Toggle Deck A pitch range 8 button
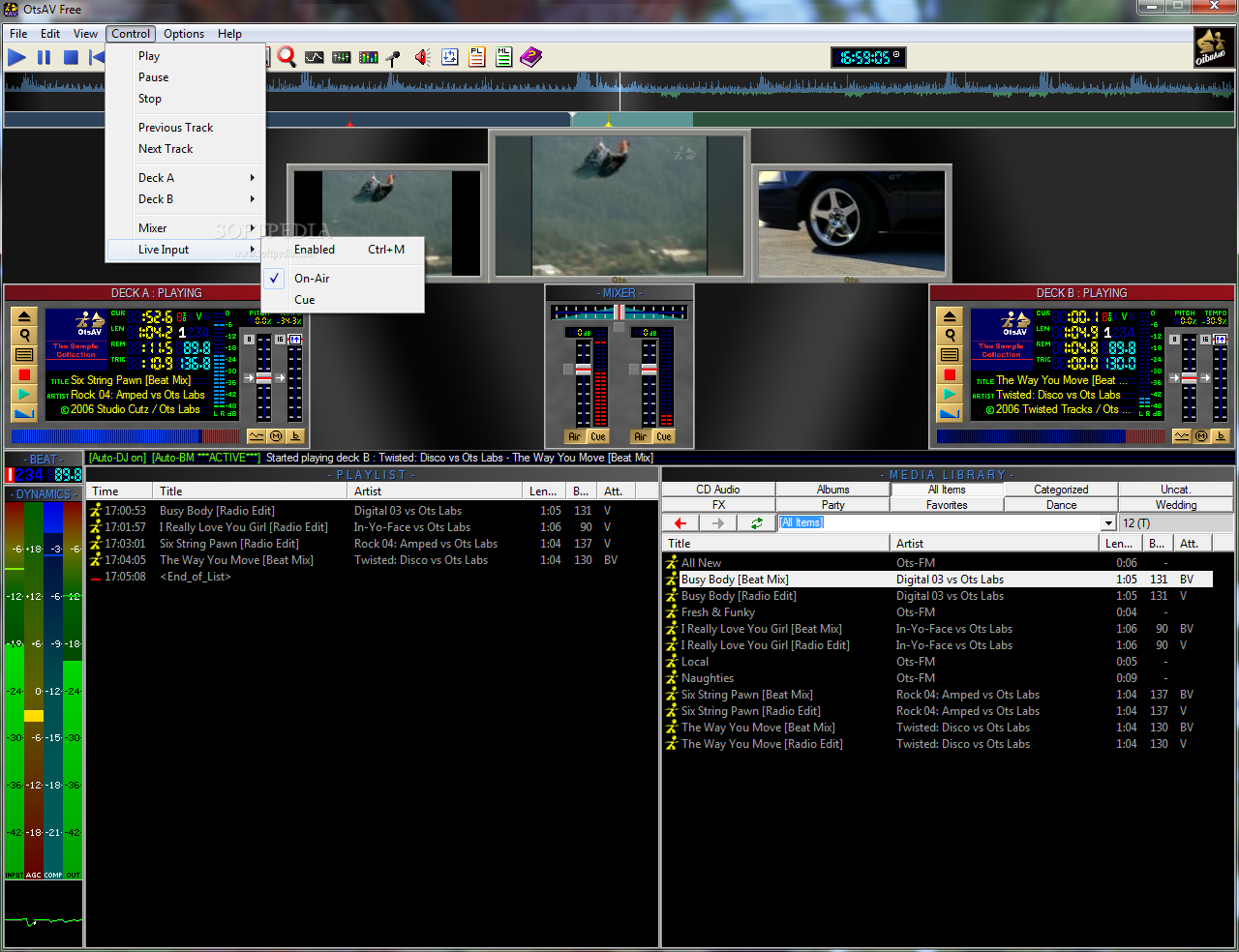Image resolution: width=1239 pixels, height=952 pixels. tap(250, 340)
